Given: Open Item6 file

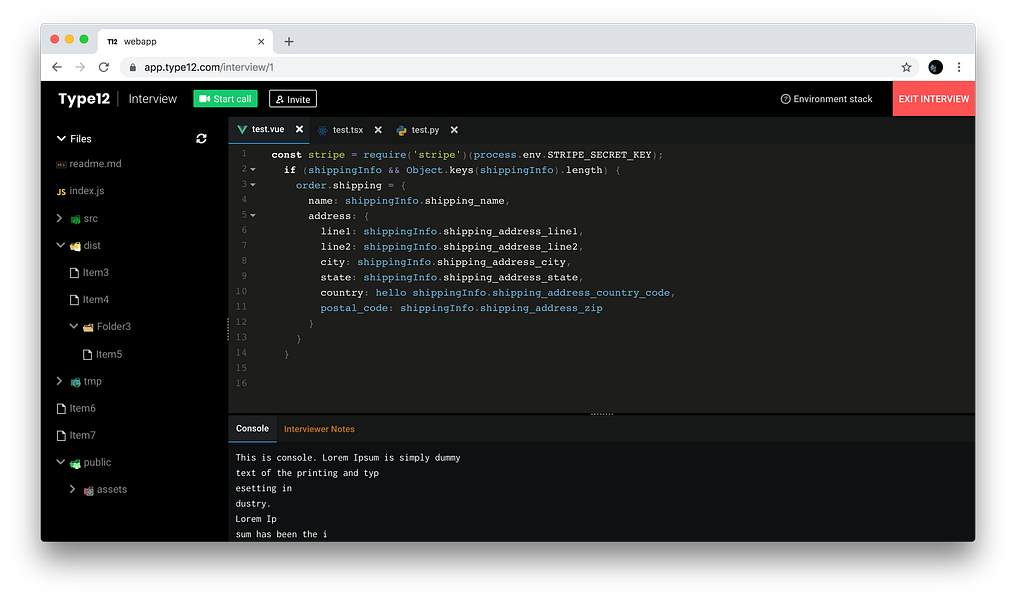Looking at the screenshot, I should (x=82, y=409).
